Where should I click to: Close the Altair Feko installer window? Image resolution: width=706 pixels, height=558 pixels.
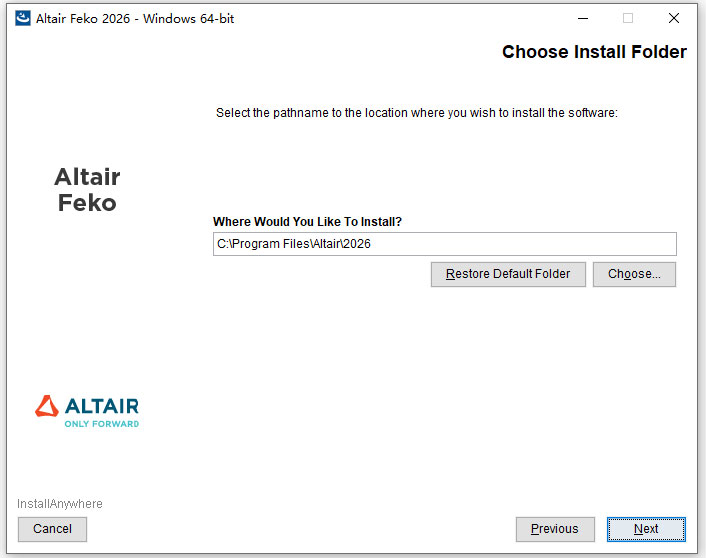674,18
